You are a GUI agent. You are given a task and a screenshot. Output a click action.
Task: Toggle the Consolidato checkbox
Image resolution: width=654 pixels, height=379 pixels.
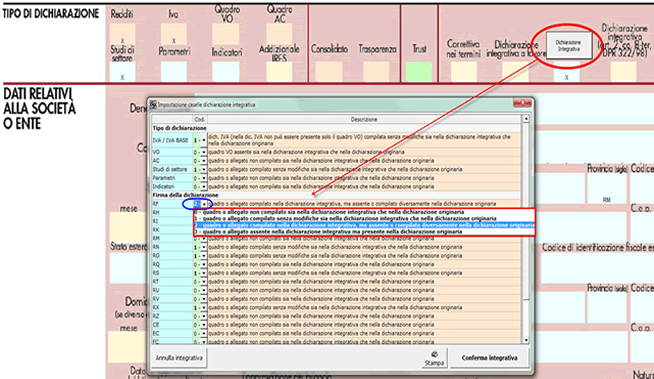(329, 72)
